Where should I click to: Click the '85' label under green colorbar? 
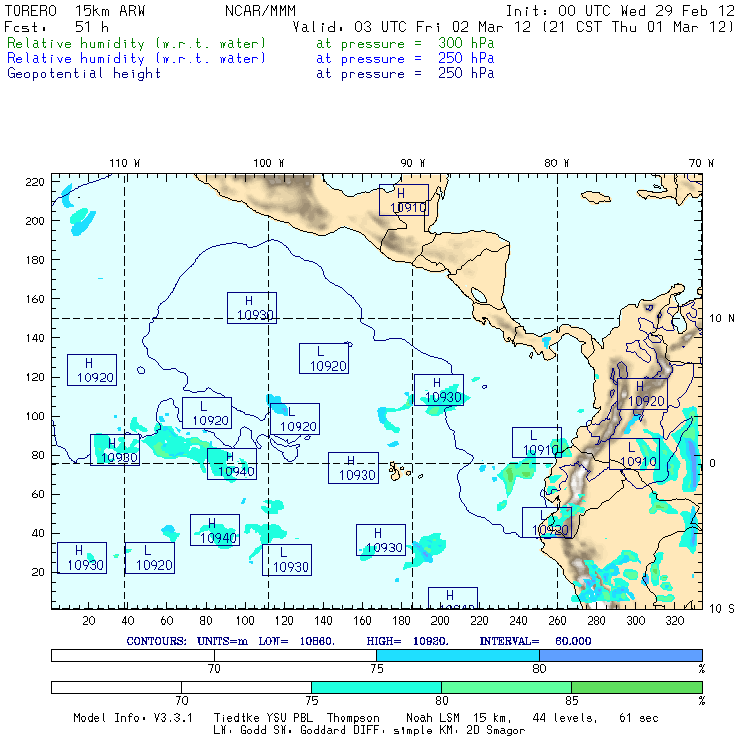tap(572, 701)
